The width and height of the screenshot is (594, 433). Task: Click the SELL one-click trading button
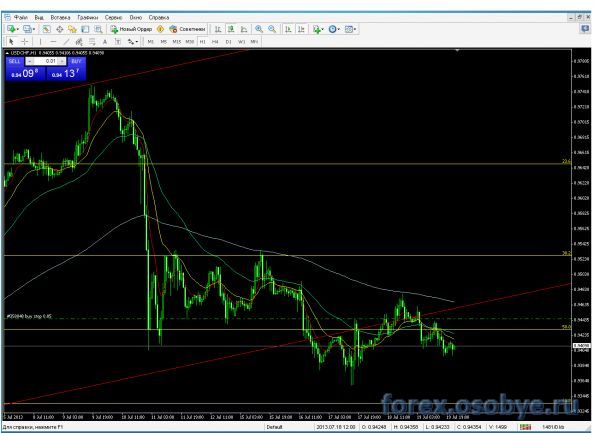tap(15, 61)
